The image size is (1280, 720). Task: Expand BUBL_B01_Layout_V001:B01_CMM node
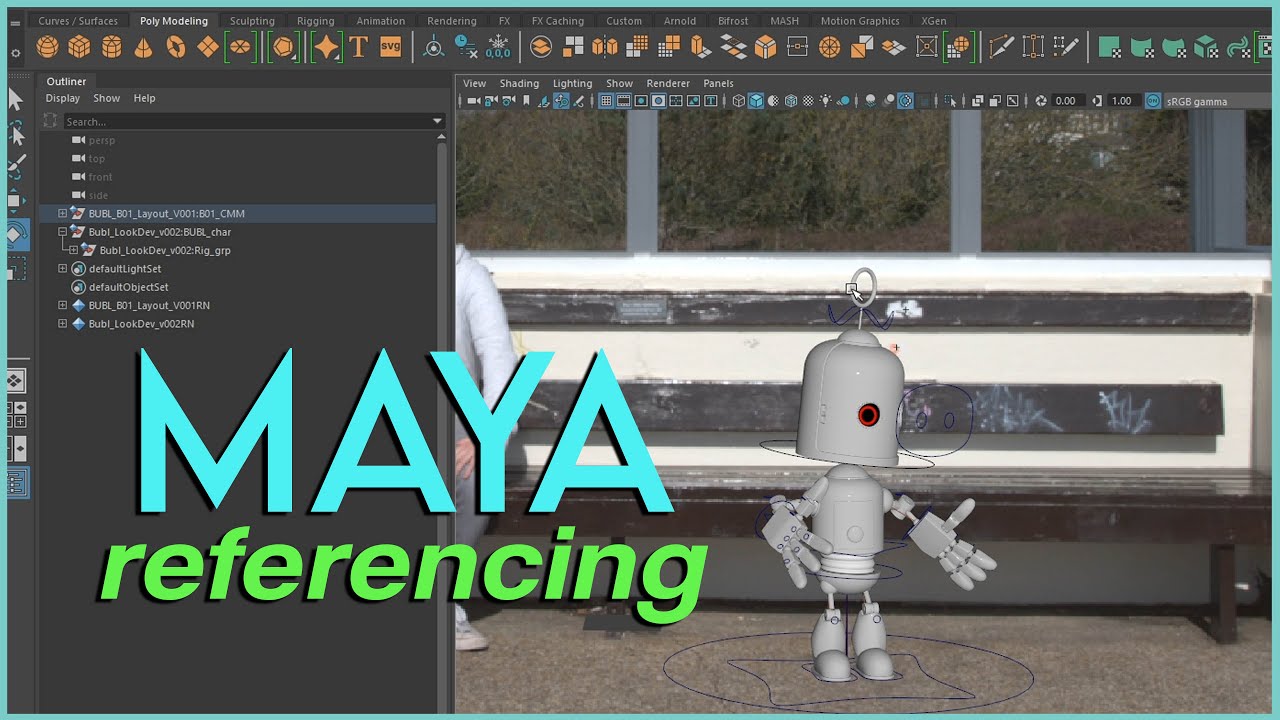[x=63, y=213]
